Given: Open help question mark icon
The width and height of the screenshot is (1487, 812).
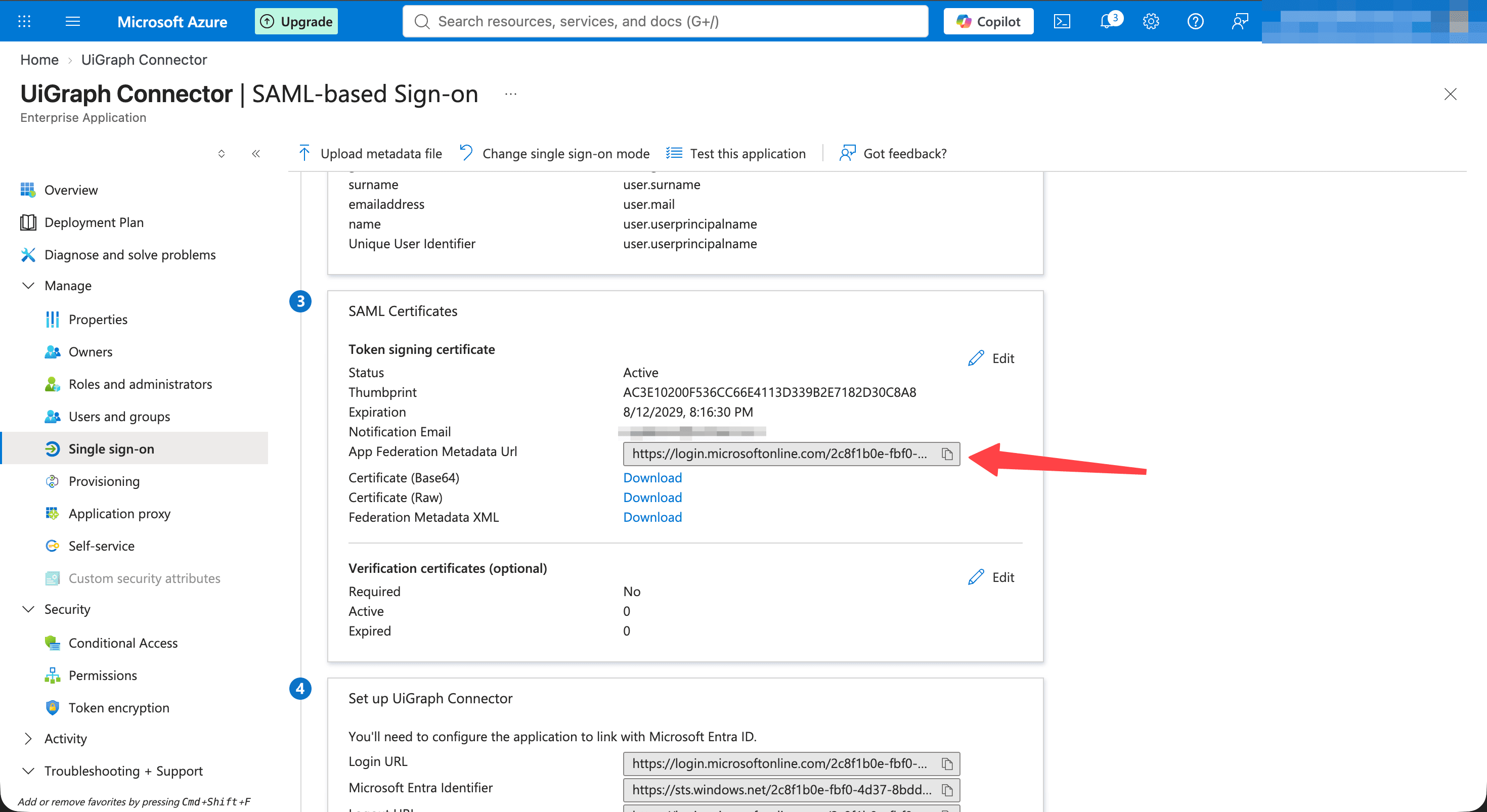Looking at the screenshot, I should pyautogui.click(x=1195, y=21).
